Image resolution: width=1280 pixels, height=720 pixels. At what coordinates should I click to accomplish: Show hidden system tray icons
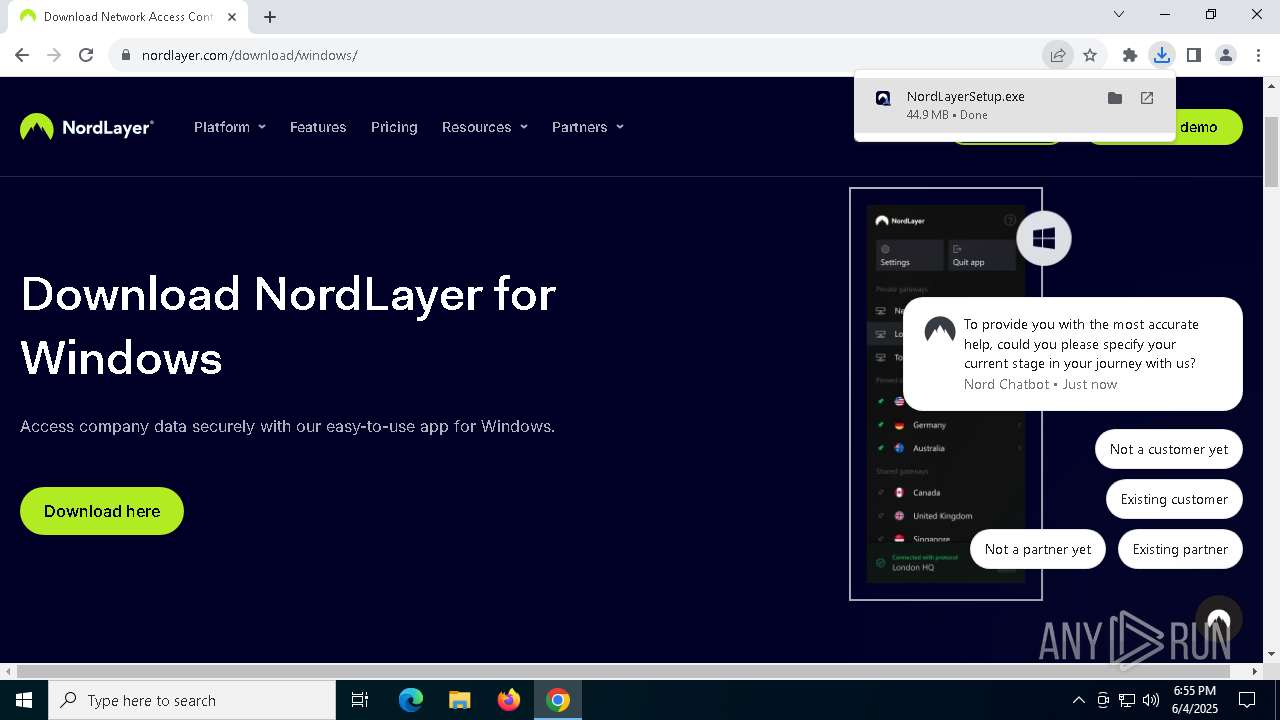click(x=1078, y=700)
